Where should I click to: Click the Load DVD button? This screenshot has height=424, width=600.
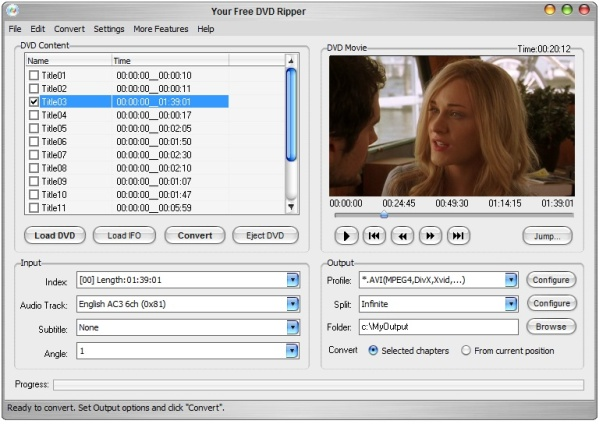point(55,235)
